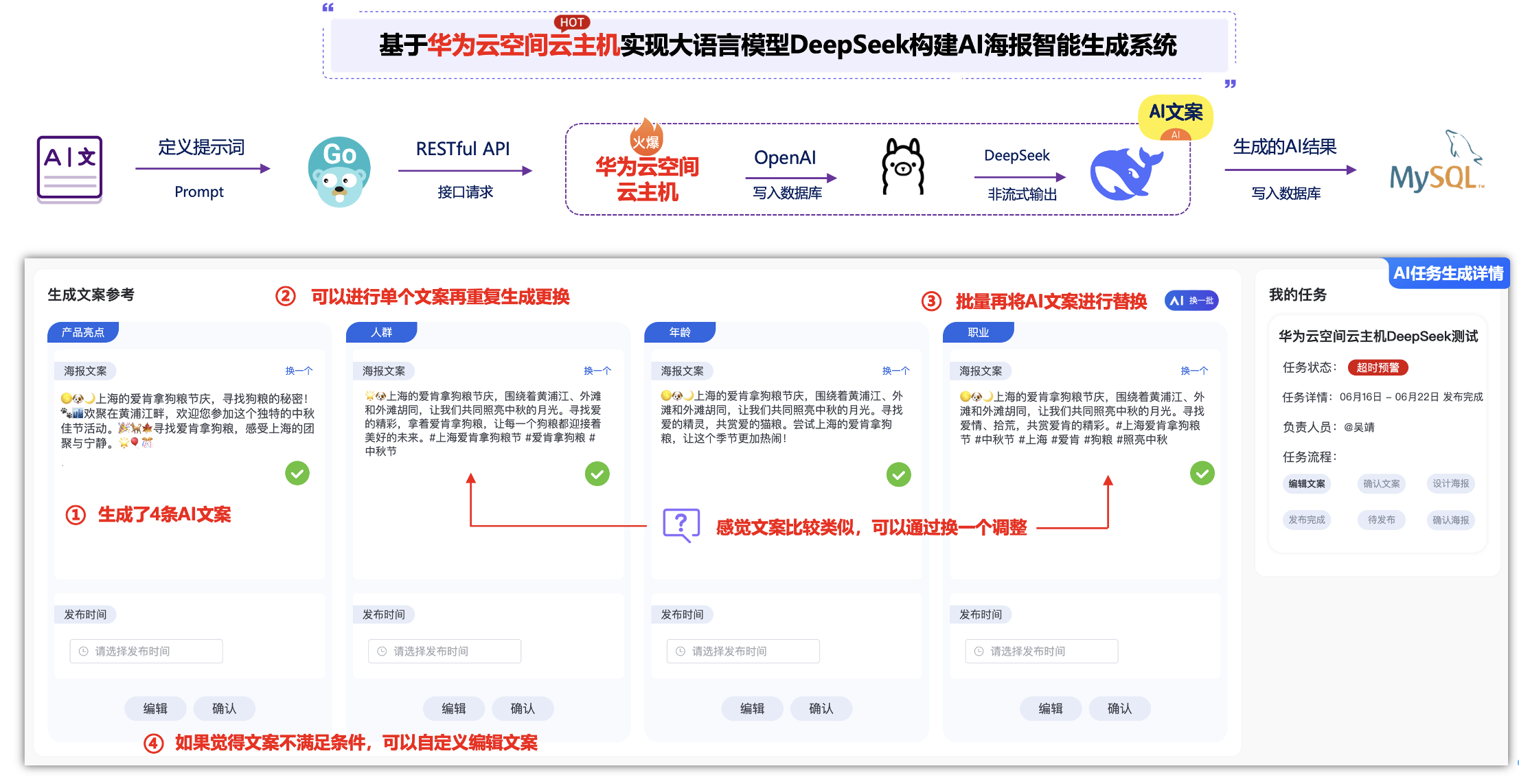Select the 发布完成 workflow step
1519x784 pixels.
pyautogui.click(x=1307, y=520)
